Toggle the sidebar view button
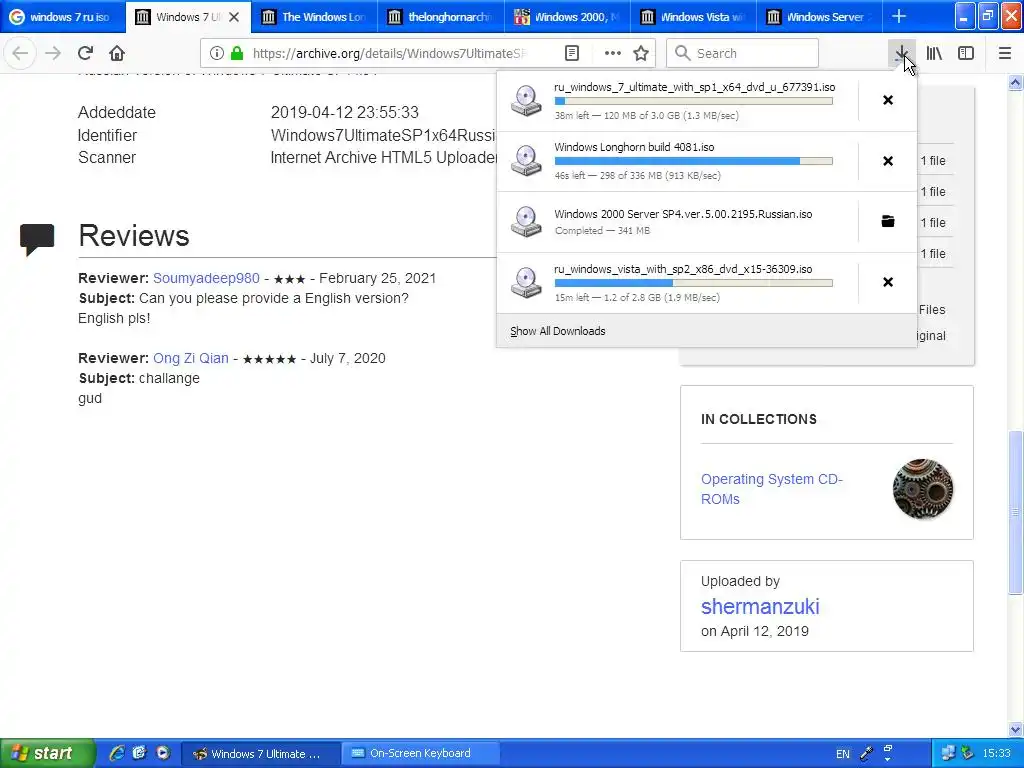This screenshot has height=768, width=1024. [x=966, y=53]
